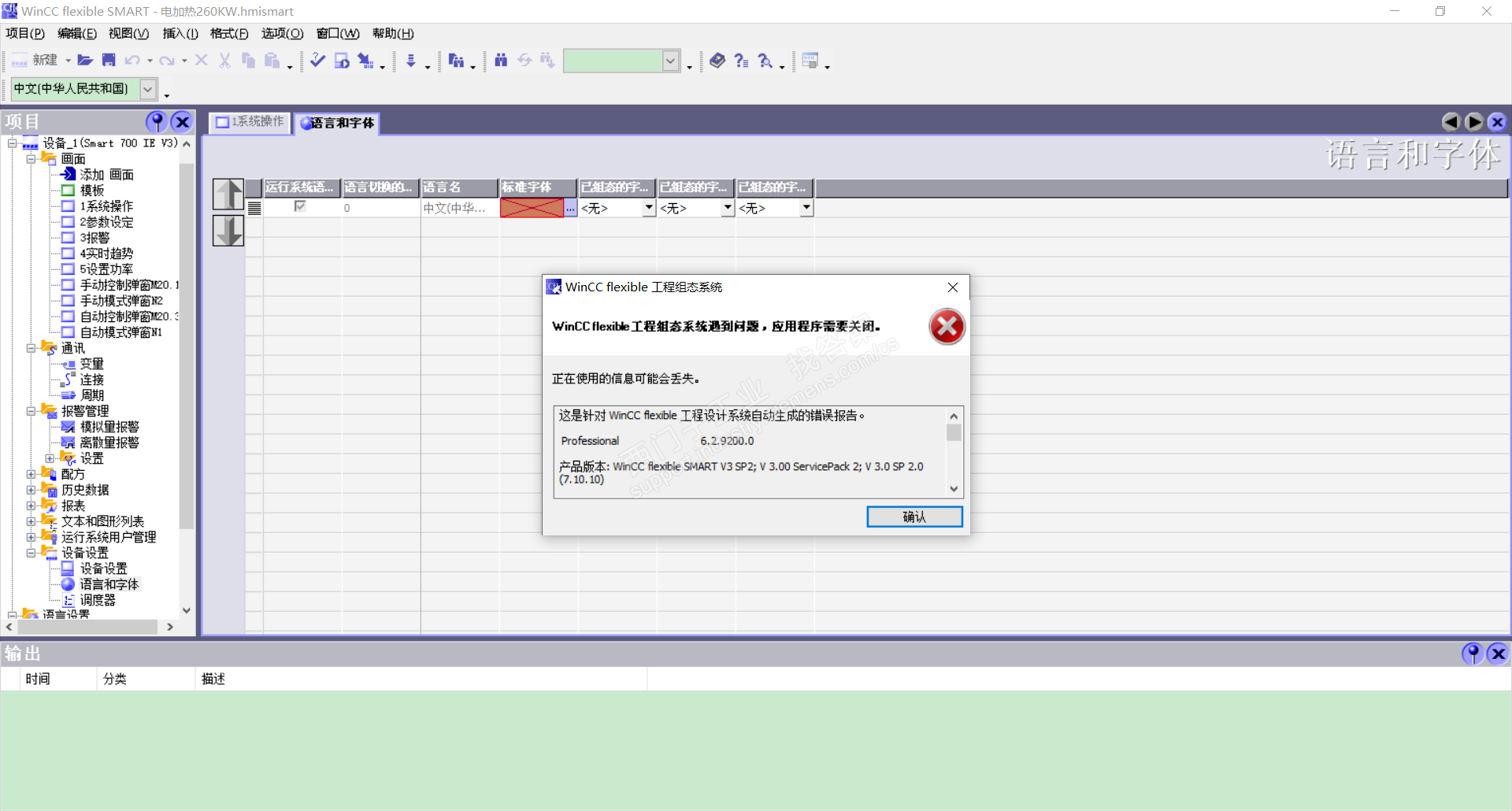Move the language row down with down arrow

(228, 231)
